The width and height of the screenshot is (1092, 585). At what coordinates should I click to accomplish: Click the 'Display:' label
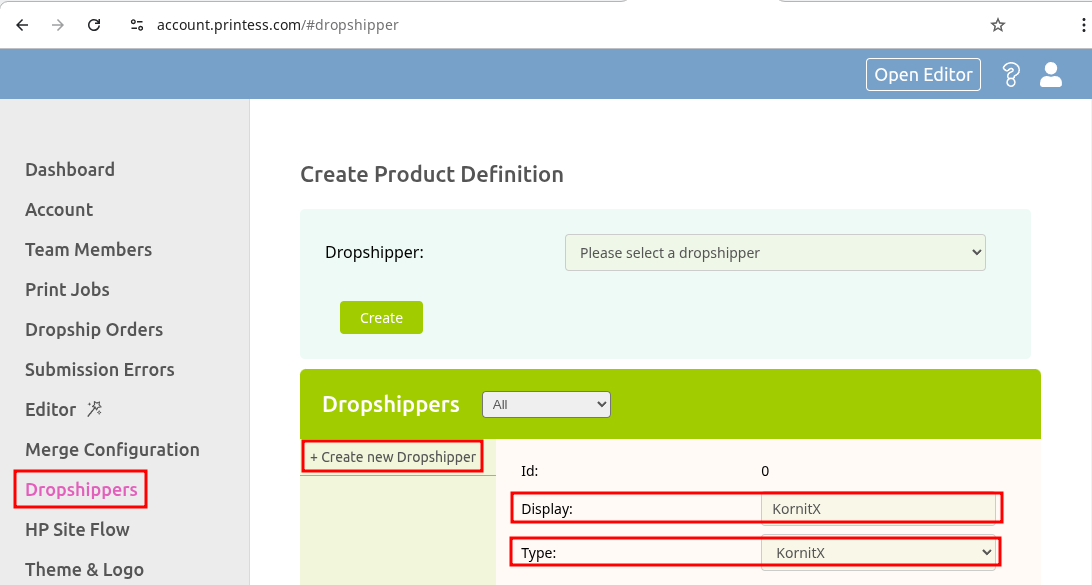click(x=547, y=509)
